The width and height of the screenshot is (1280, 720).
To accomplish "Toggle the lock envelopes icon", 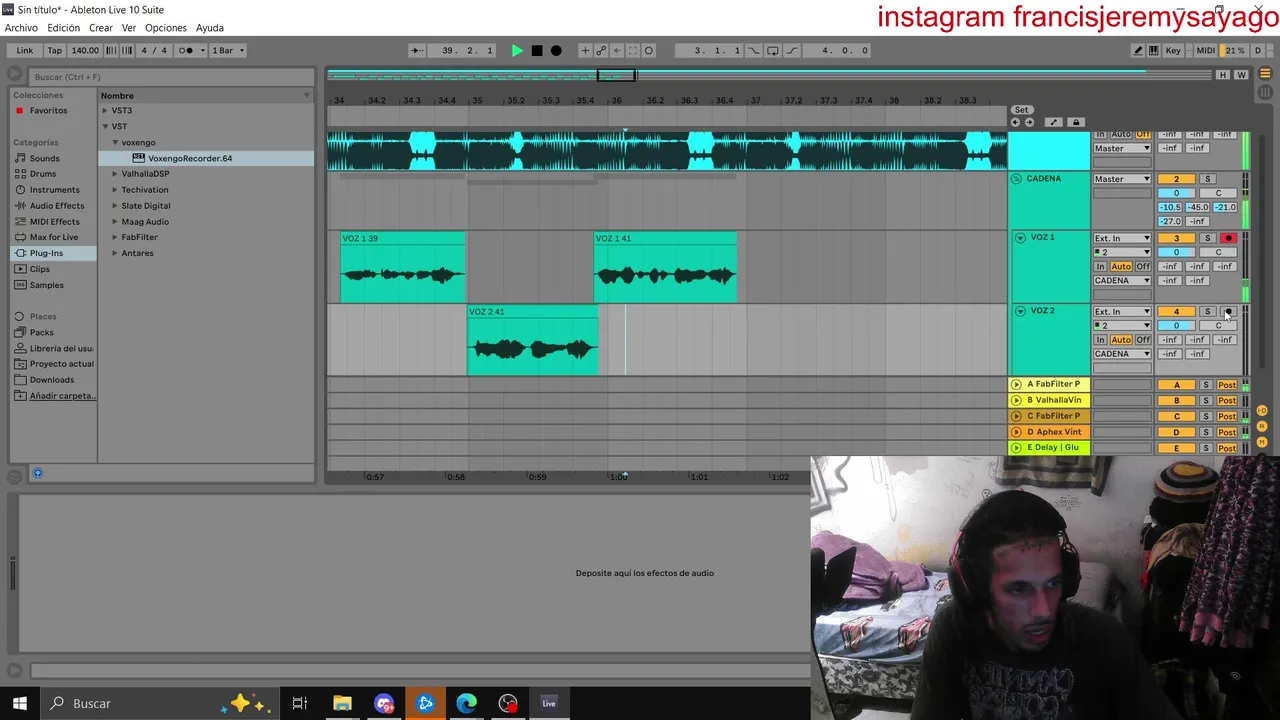I will (1076, 122).
